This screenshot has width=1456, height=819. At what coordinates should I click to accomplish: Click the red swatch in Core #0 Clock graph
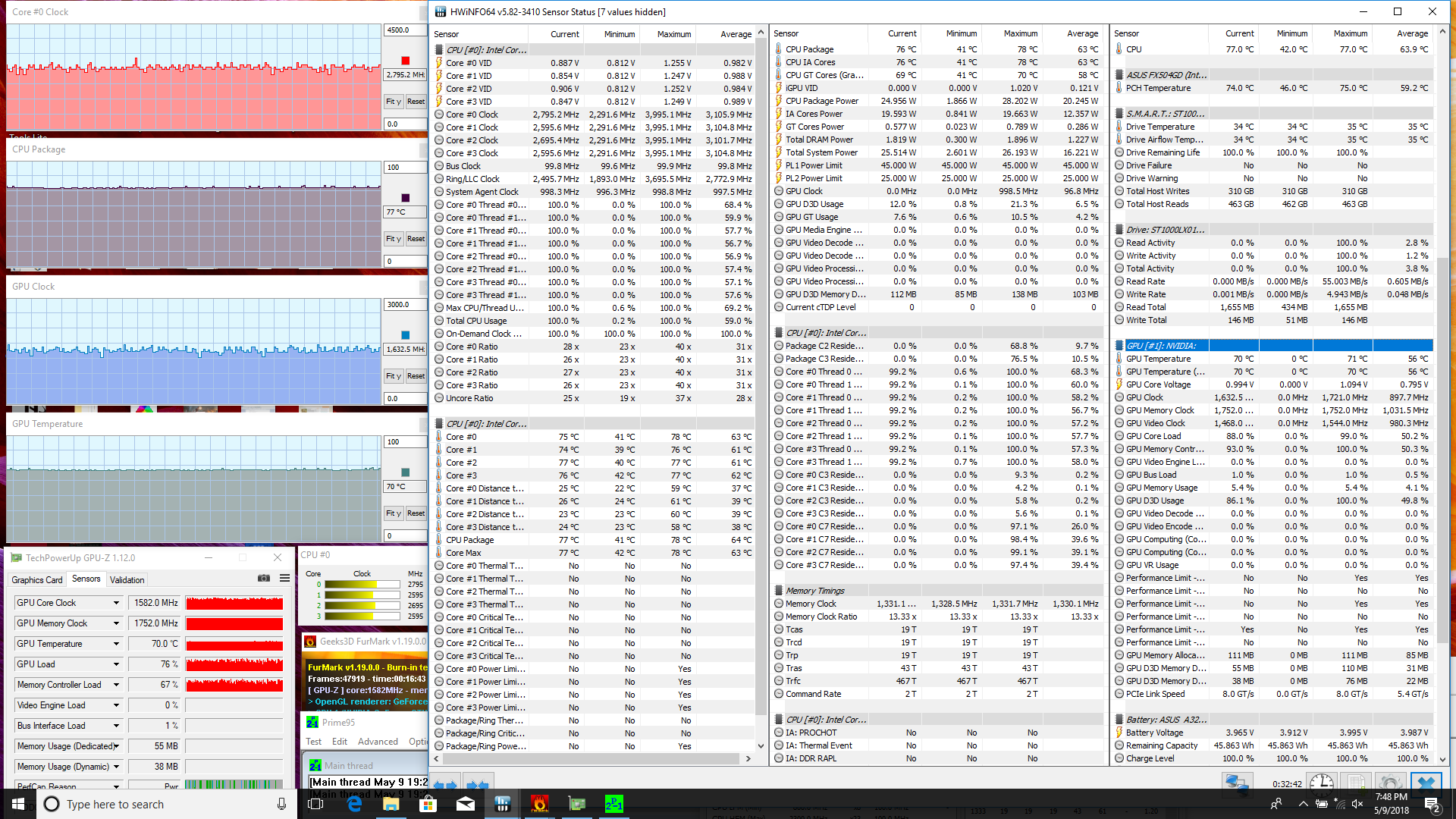tap(405, 61)
